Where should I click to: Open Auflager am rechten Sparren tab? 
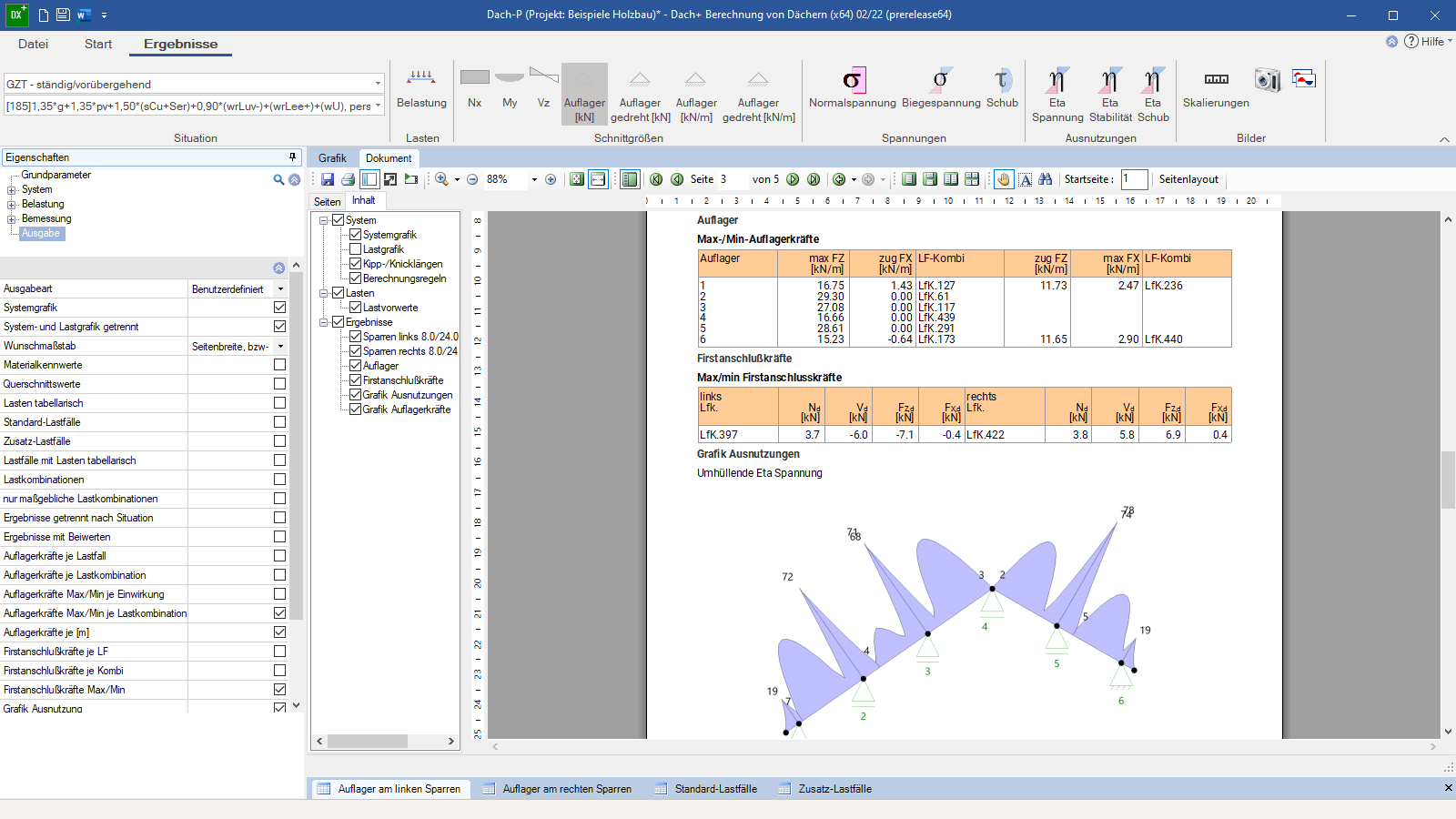557,789
